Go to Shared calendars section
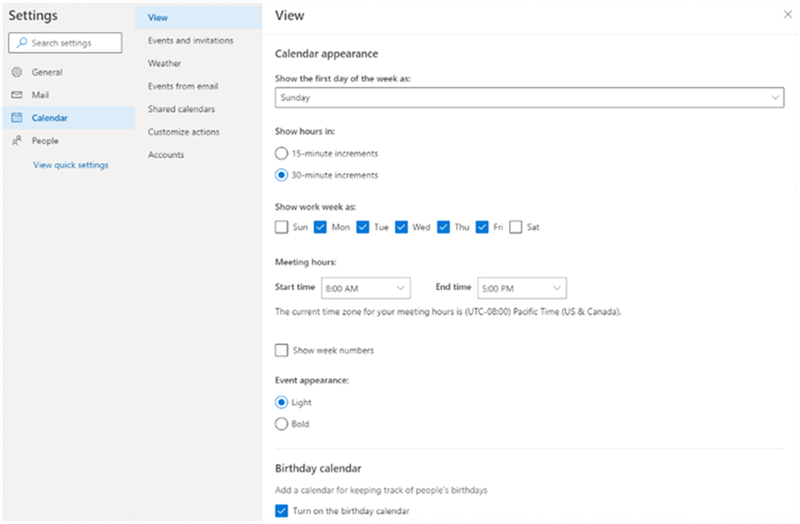Viewport: 800px width, 524px height. coord(181,109)
